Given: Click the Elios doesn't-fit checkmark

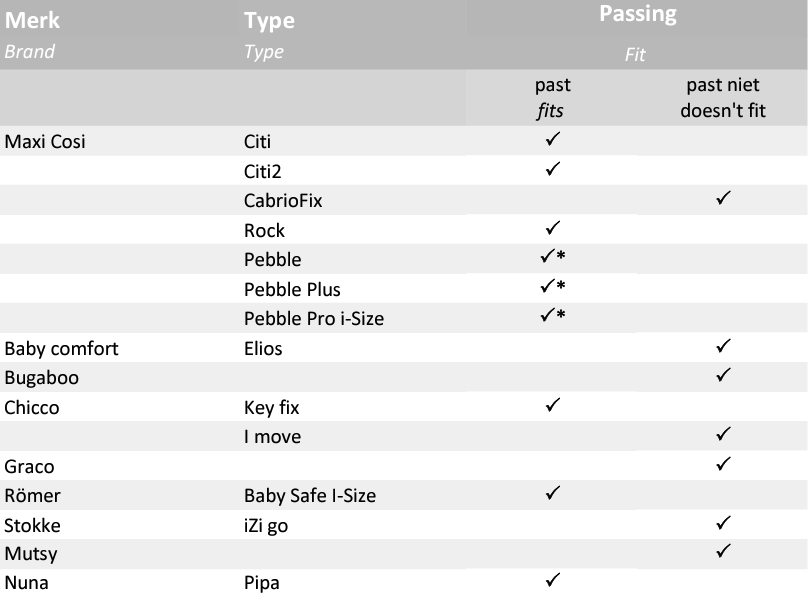Looking at the screenshot, I should click(723, 347).
